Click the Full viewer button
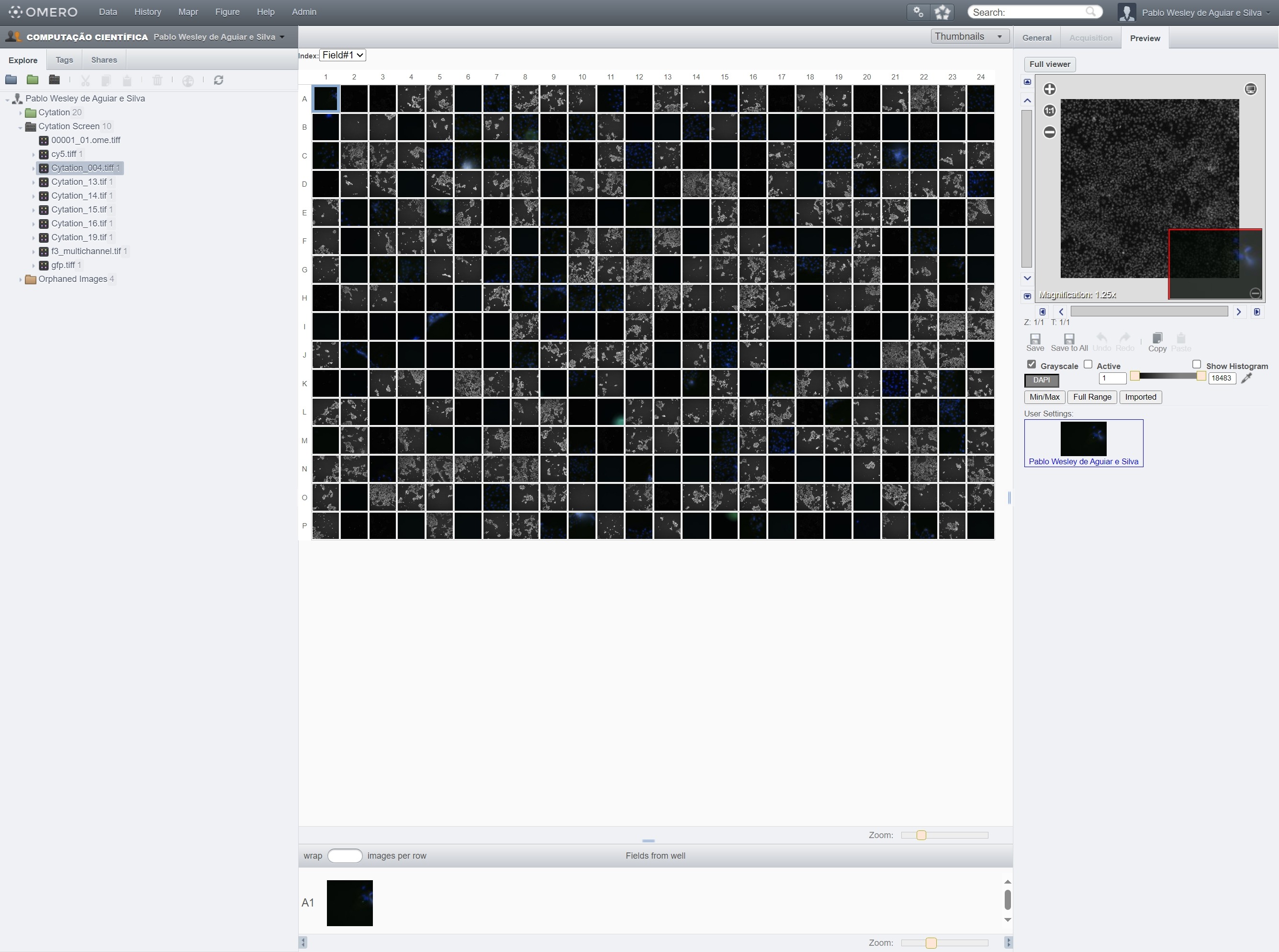This screenshot has width=1279, height=952. (1050, 63)
